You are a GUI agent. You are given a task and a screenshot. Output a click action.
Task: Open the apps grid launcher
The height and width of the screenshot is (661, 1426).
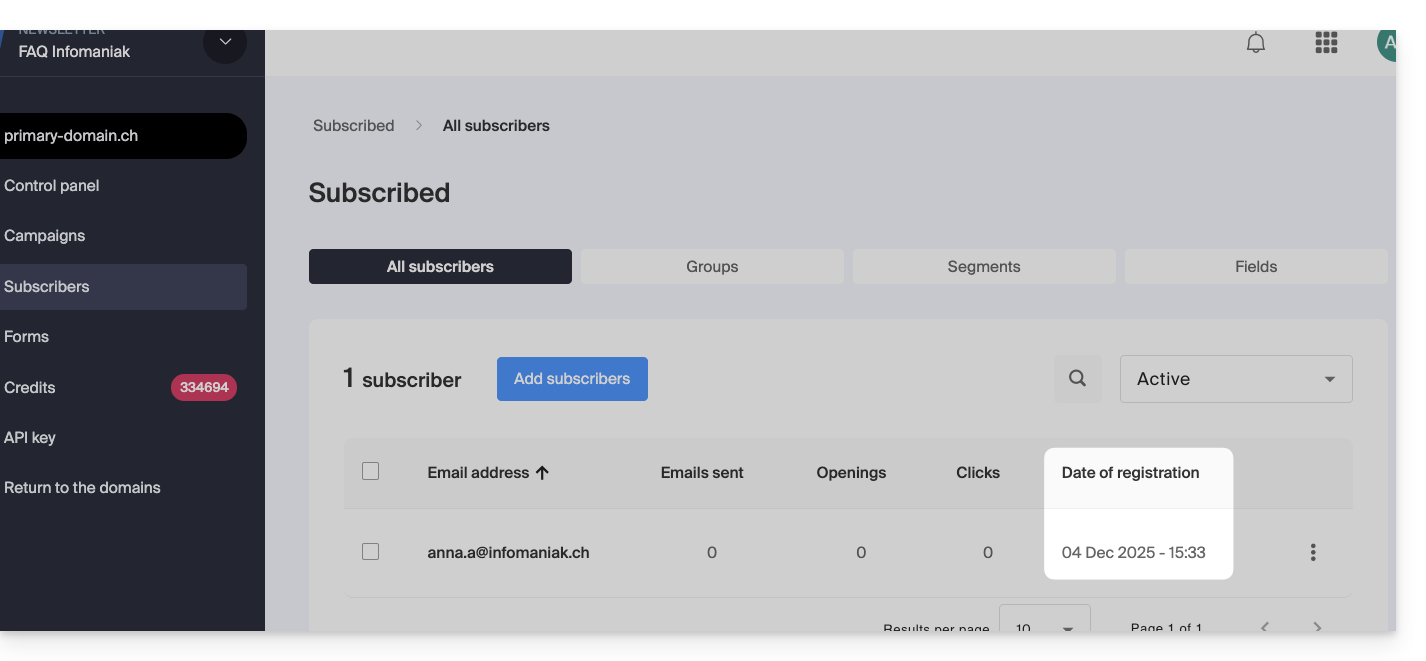click(1326, 43)
